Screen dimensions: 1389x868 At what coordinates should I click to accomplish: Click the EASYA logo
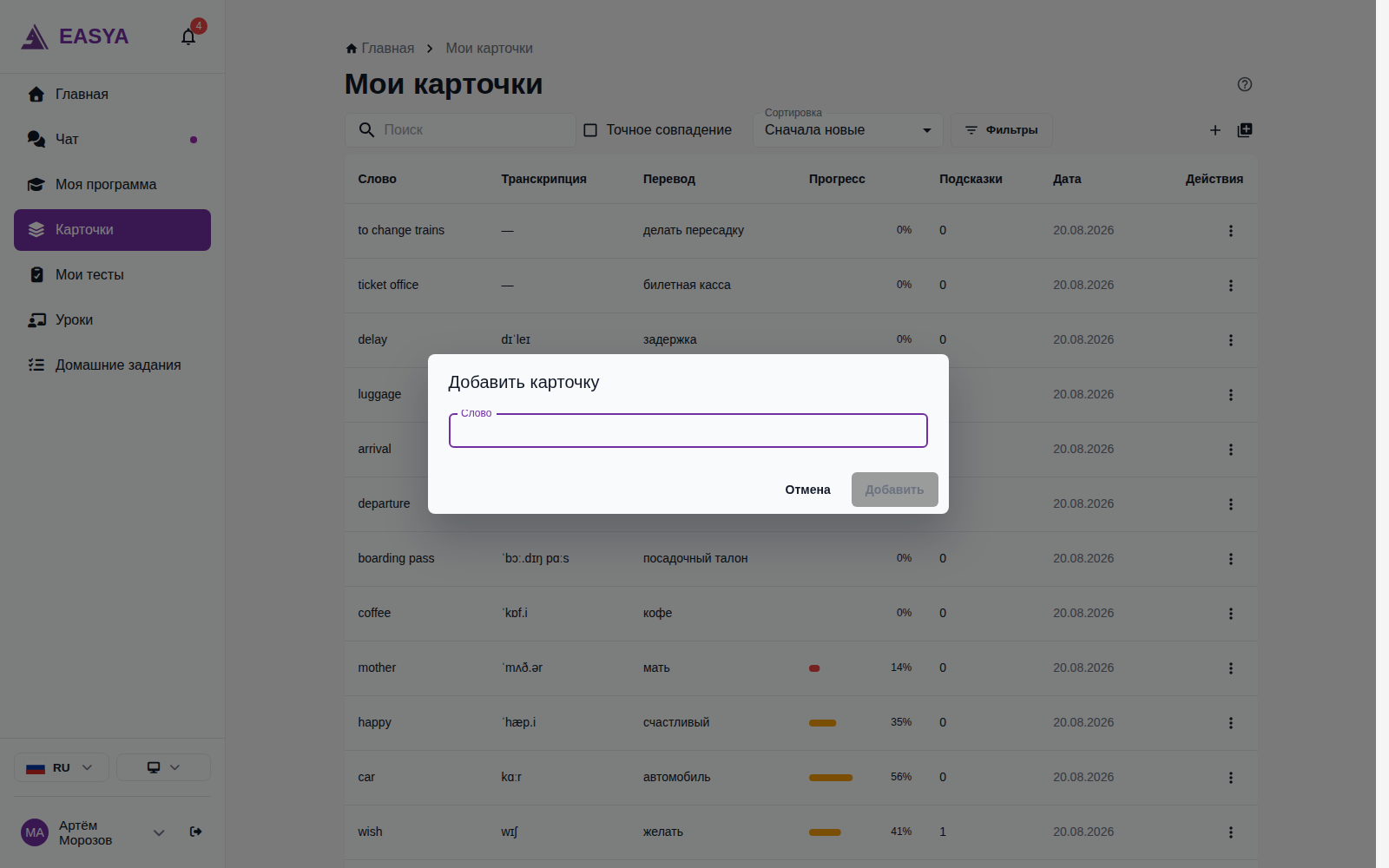(x=75, y=36)
